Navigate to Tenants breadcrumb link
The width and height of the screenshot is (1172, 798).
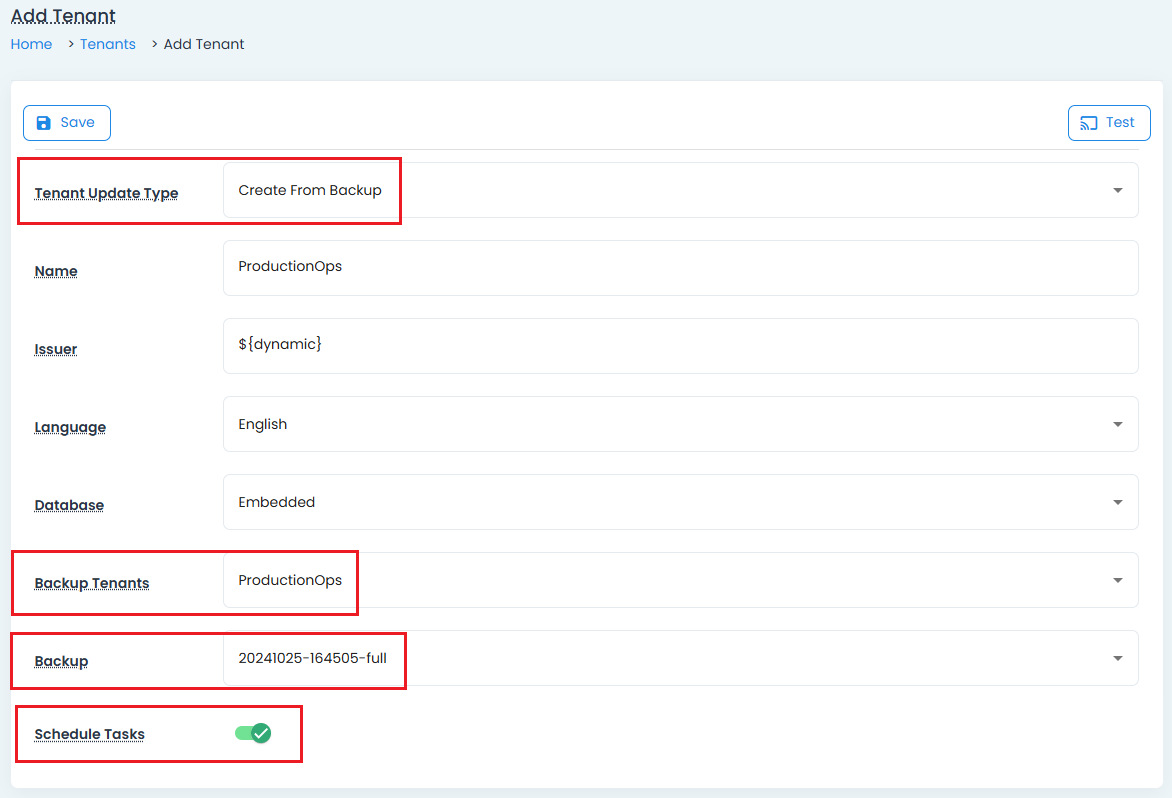point(108,44)
